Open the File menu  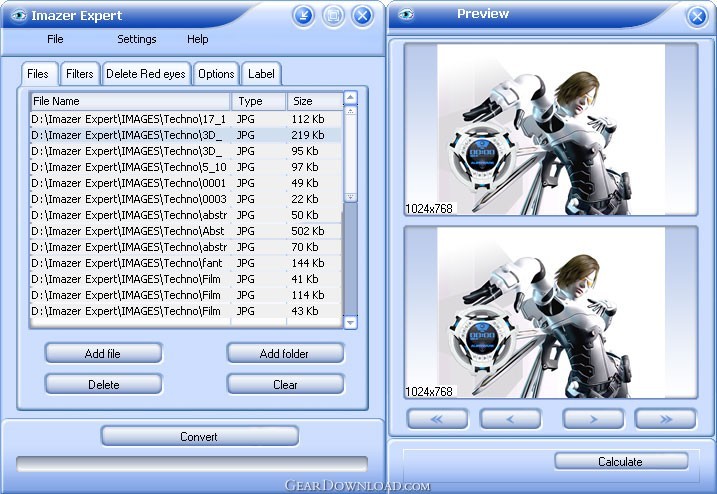pyautogui.click(x=55, y=39)
